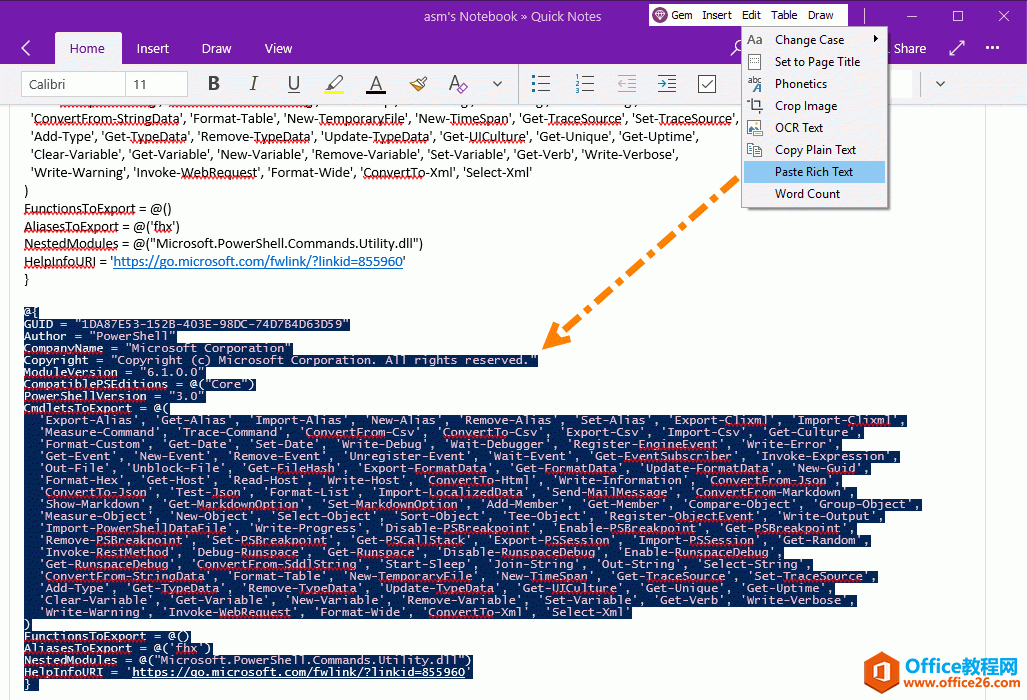Click the clear formatting icon
This screenshot has height=700, width=1027.
coord(458,84)
